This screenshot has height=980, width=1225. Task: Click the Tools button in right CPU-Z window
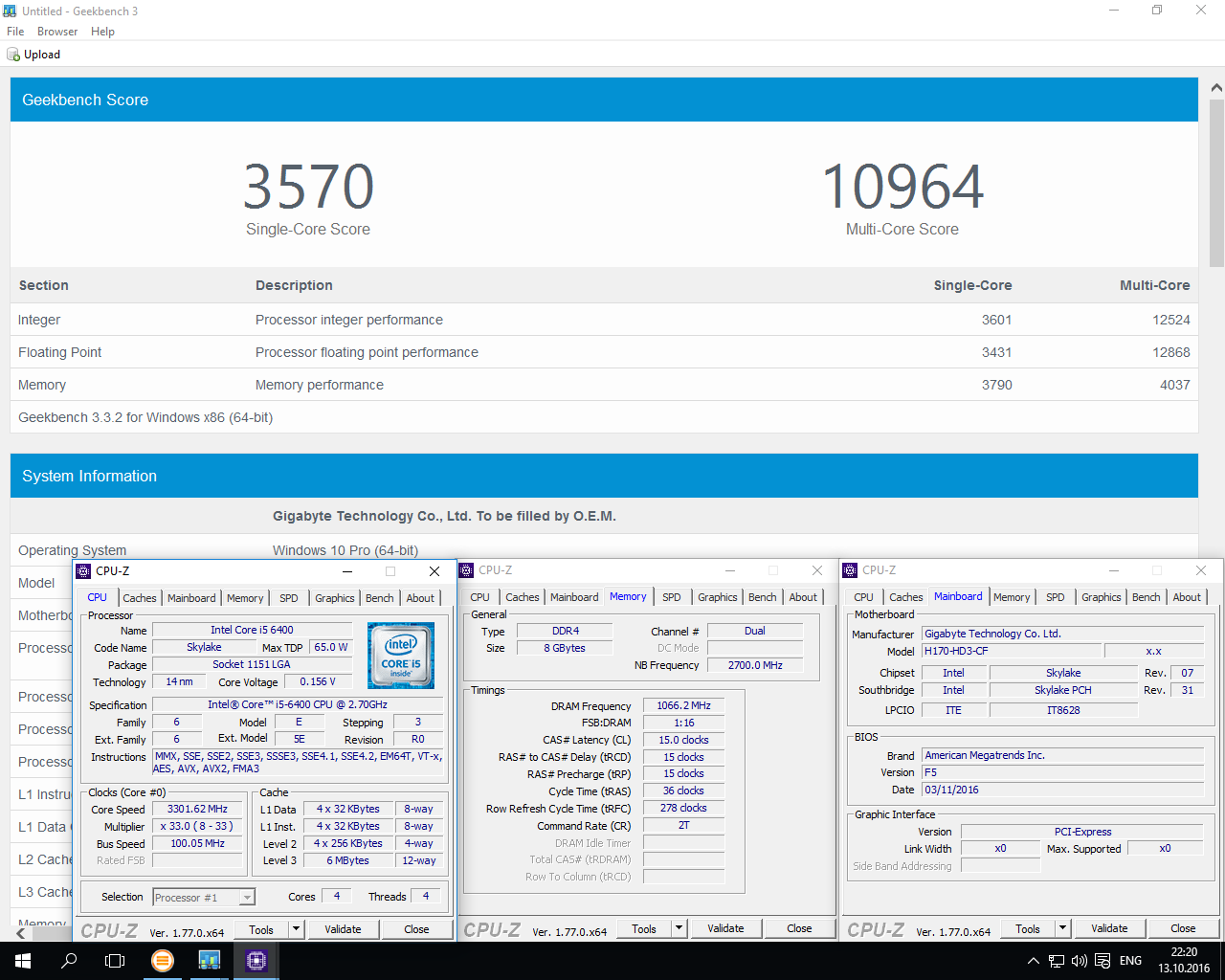click(x=1028, y=928)
